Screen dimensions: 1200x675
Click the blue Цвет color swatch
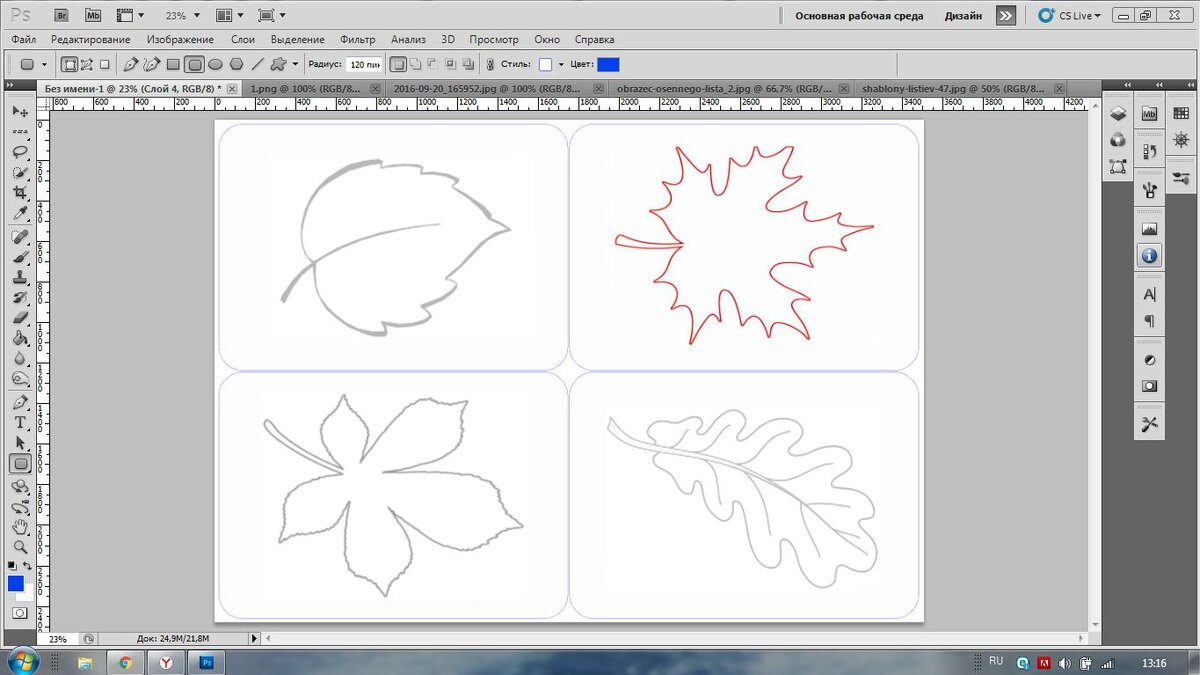(608, 64)
